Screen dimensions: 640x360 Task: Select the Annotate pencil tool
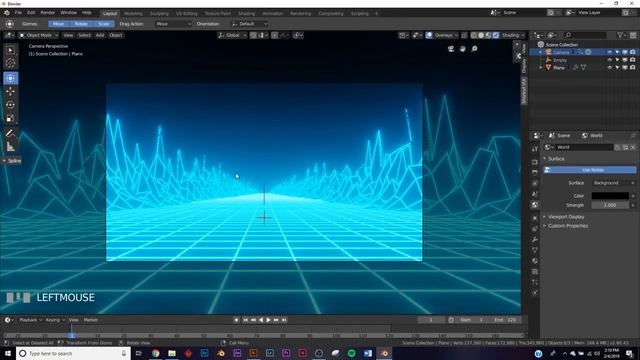coord(10,133)
